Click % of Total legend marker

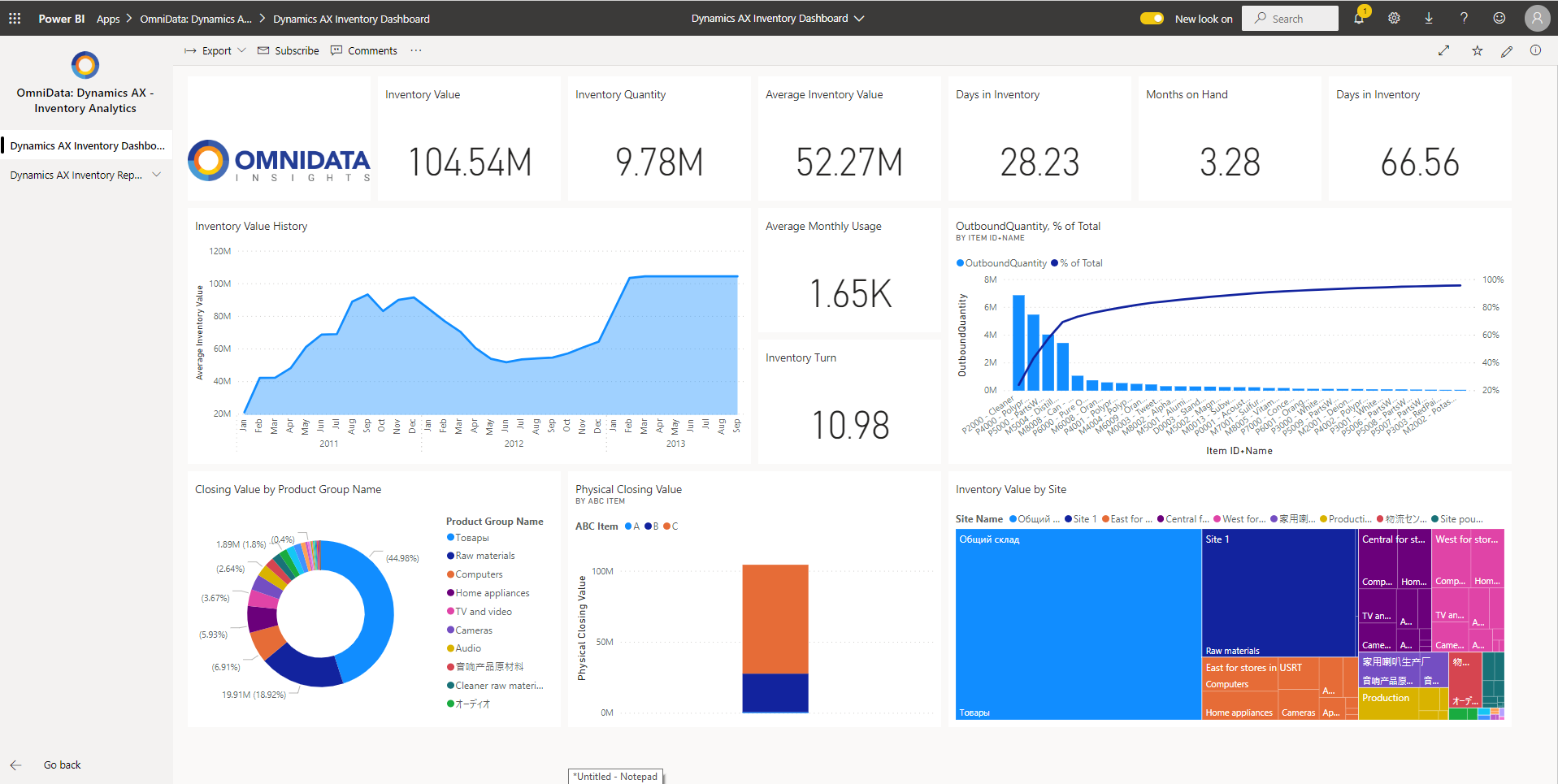click(1055, 263)
